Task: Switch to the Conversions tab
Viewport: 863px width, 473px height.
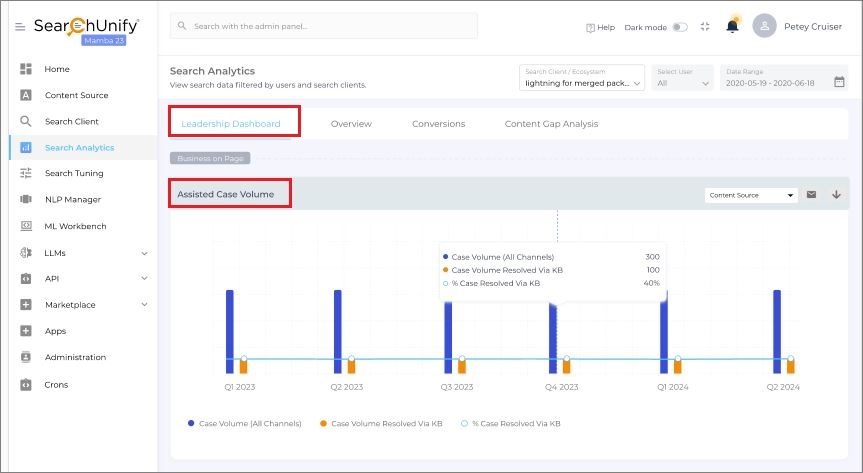Action: pos(438,124)
